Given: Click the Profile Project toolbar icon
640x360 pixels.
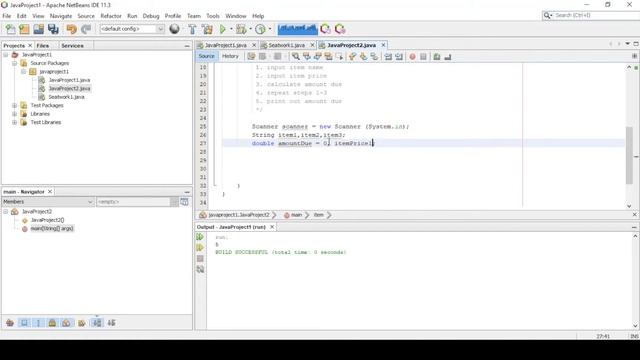Looking at the screenshot, I should coord(260,29).
